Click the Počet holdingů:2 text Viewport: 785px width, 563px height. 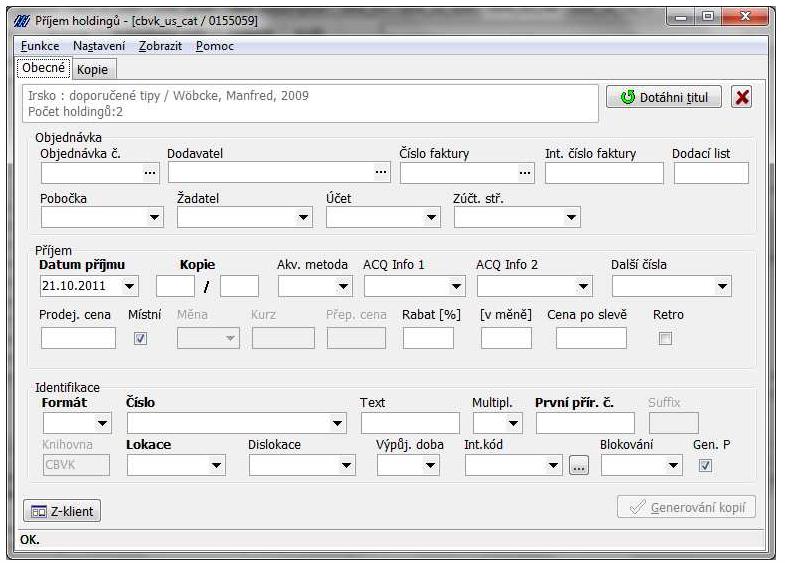click(x=76, y=112)
